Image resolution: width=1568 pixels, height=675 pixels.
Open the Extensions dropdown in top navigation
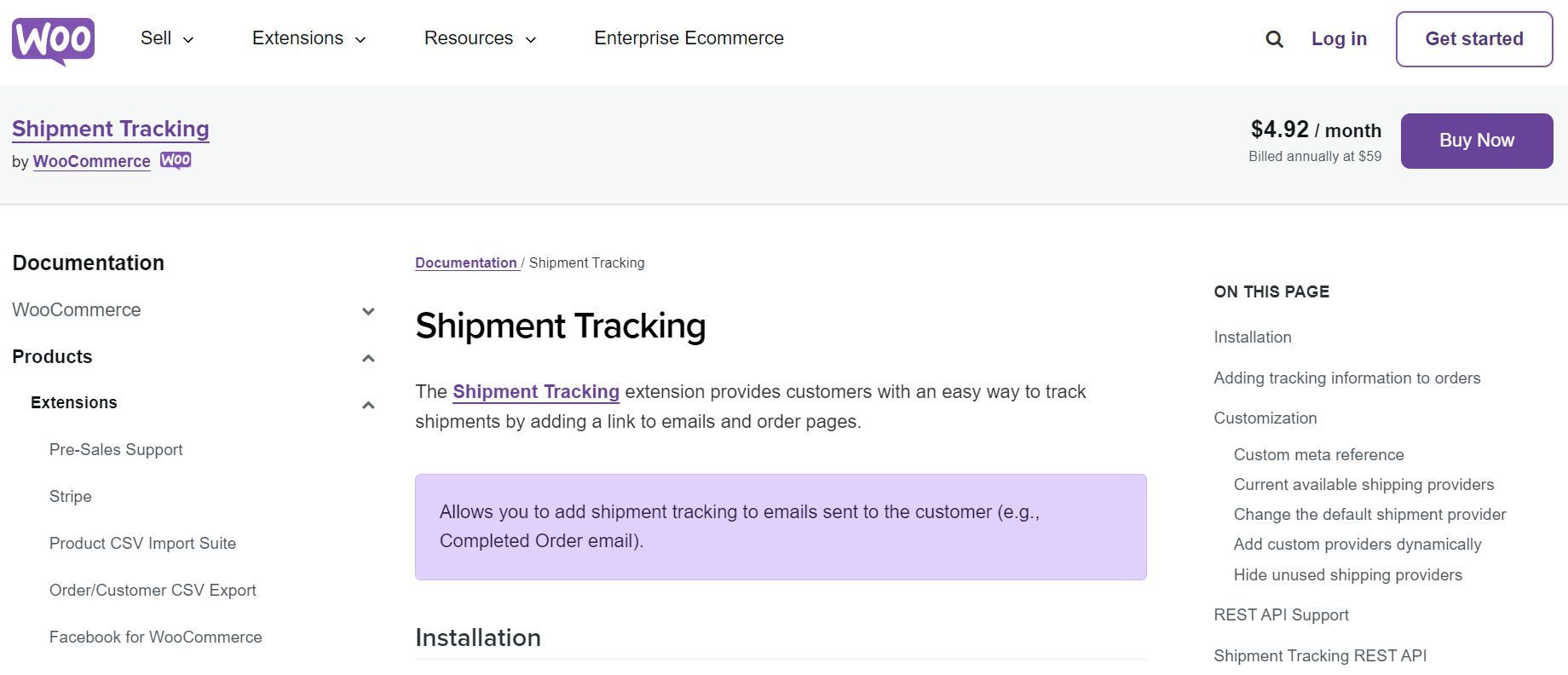click(308, 38)
